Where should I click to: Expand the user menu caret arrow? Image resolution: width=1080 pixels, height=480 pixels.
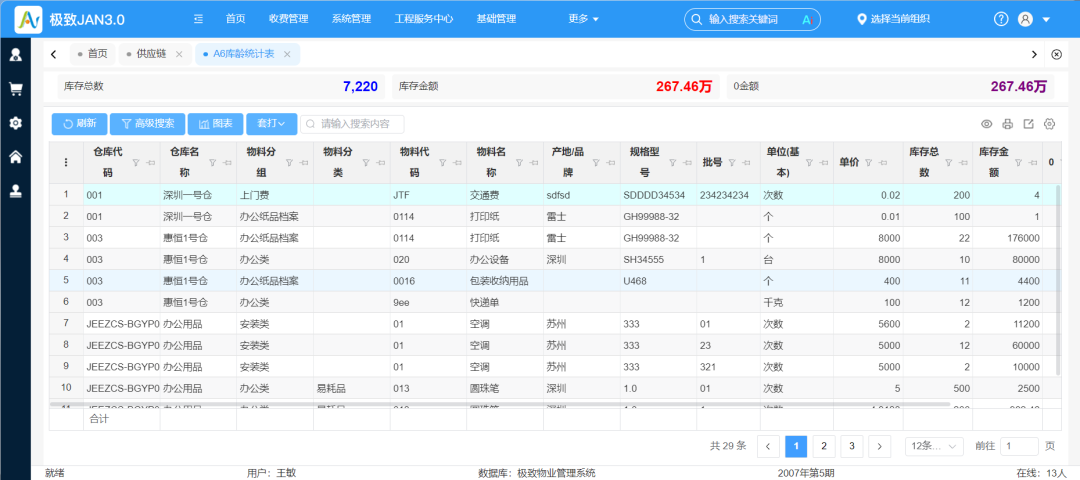[x=1046, y=19]
